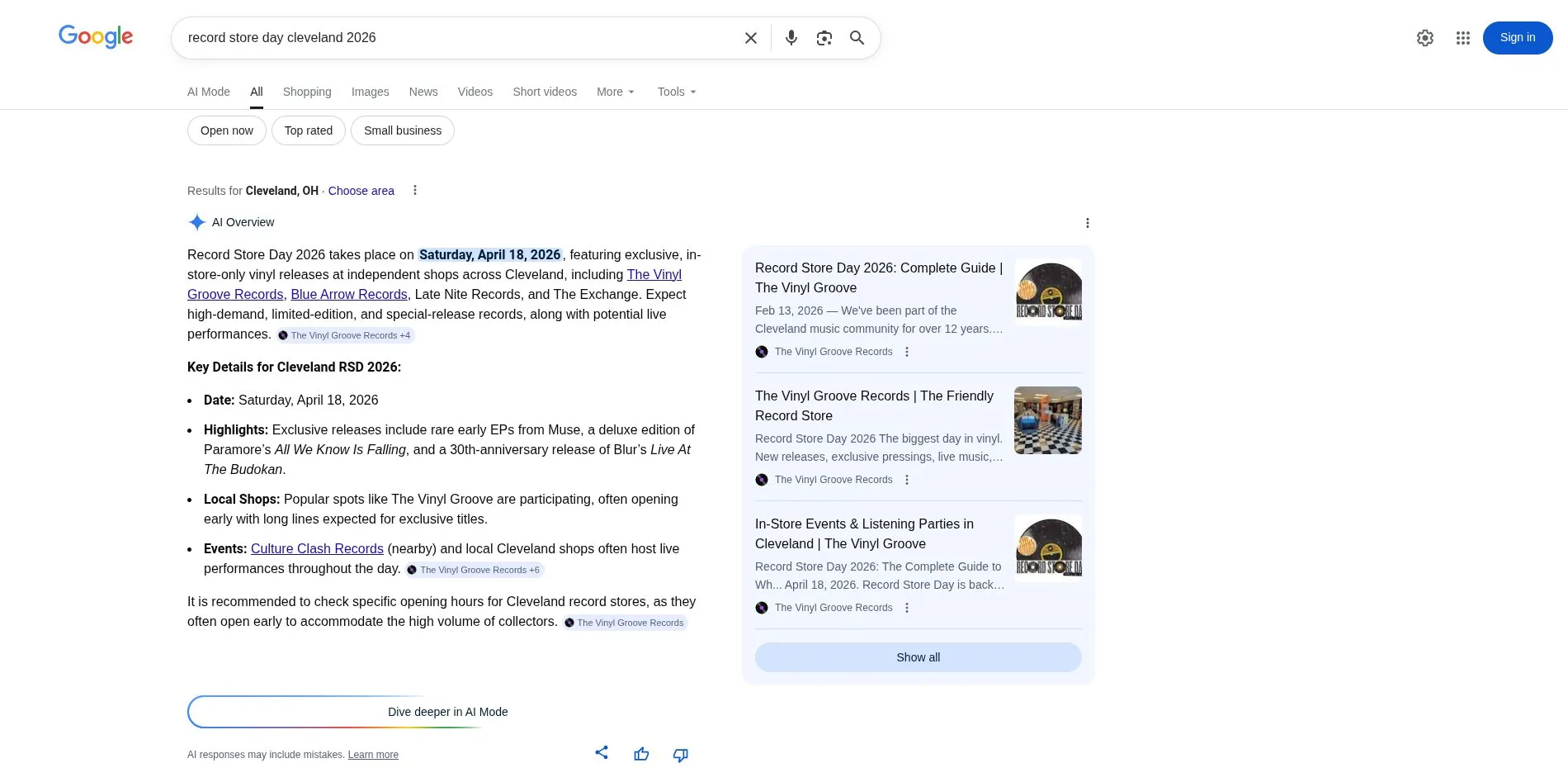Click Dive deeper in AI Mode

pyautogui.click(x=447, y=711)
